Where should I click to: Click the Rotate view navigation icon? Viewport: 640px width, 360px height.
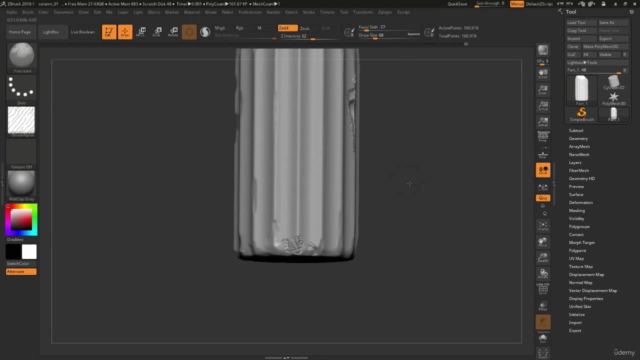click(x=543, y=273)
